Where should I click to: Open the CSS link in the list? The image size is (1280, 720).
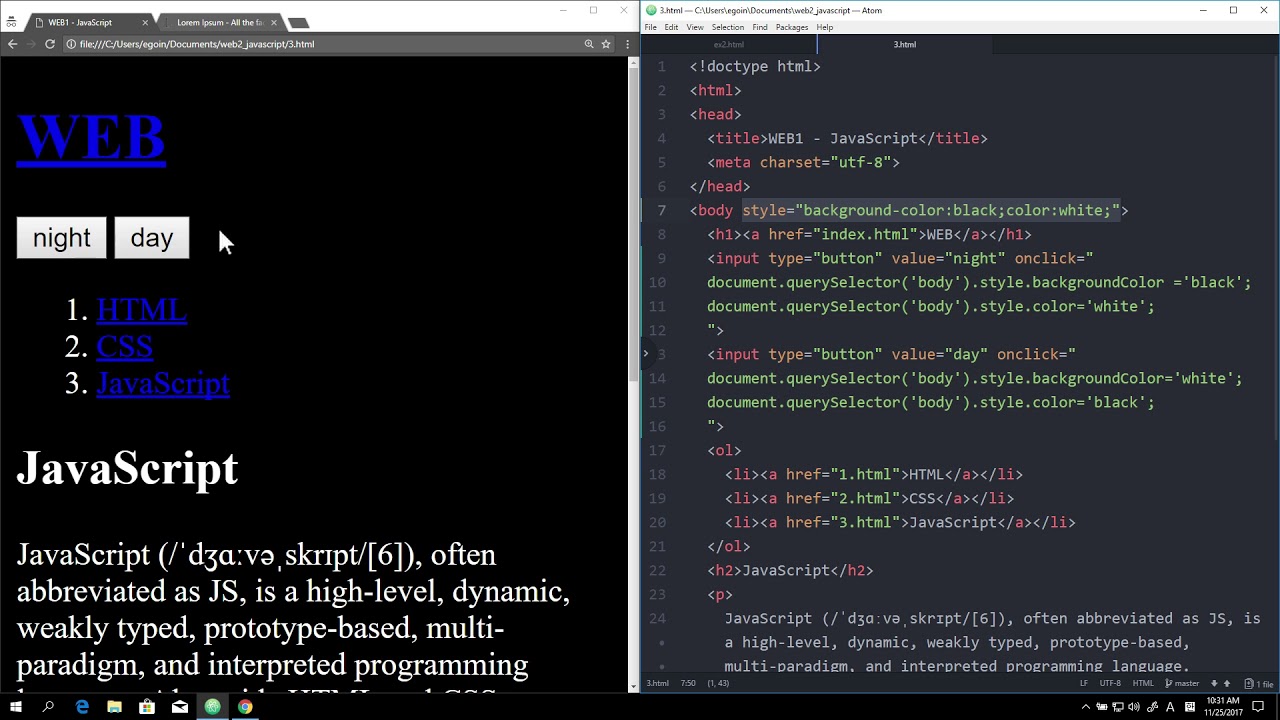[125, 346]
